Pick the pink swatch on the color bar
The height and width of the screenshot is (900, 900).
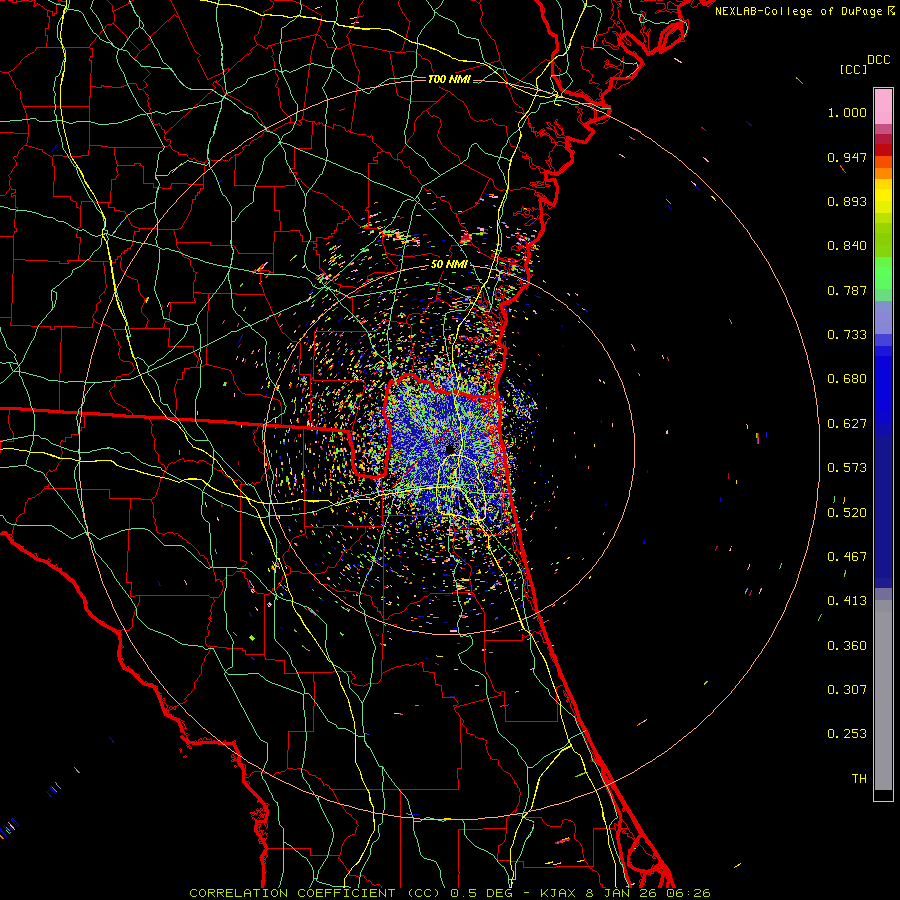(883, 106)
